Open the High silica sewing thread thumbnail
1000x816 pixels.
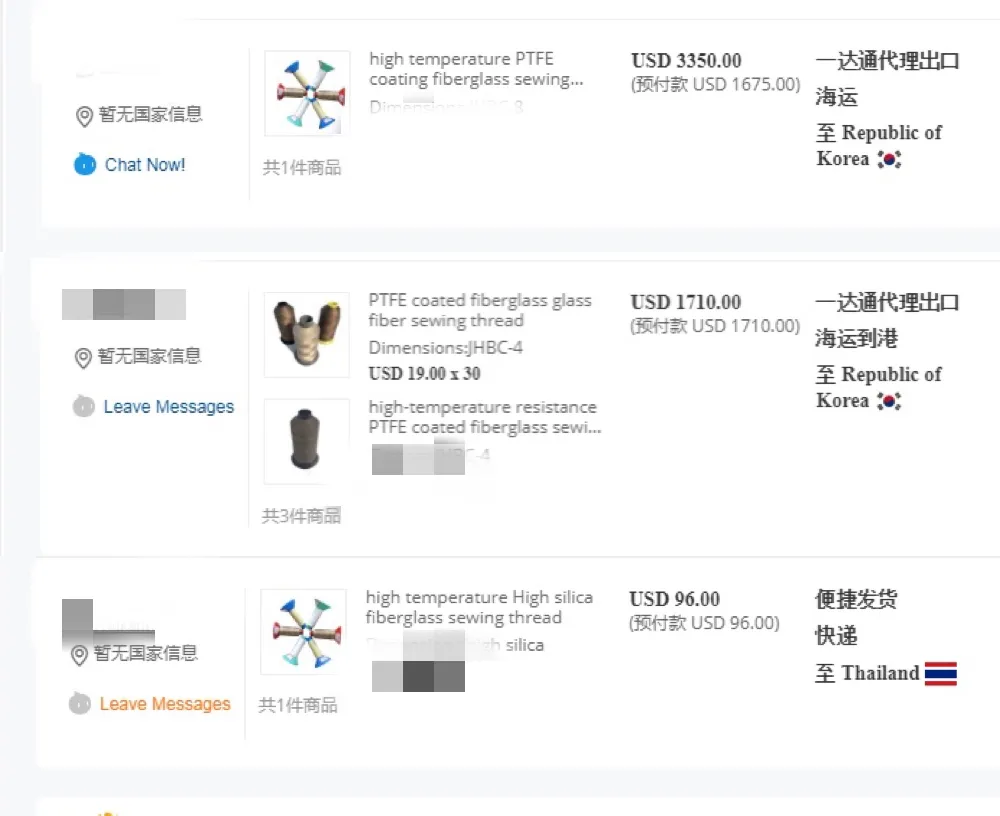pyautogui.click(x=303, y=631)
